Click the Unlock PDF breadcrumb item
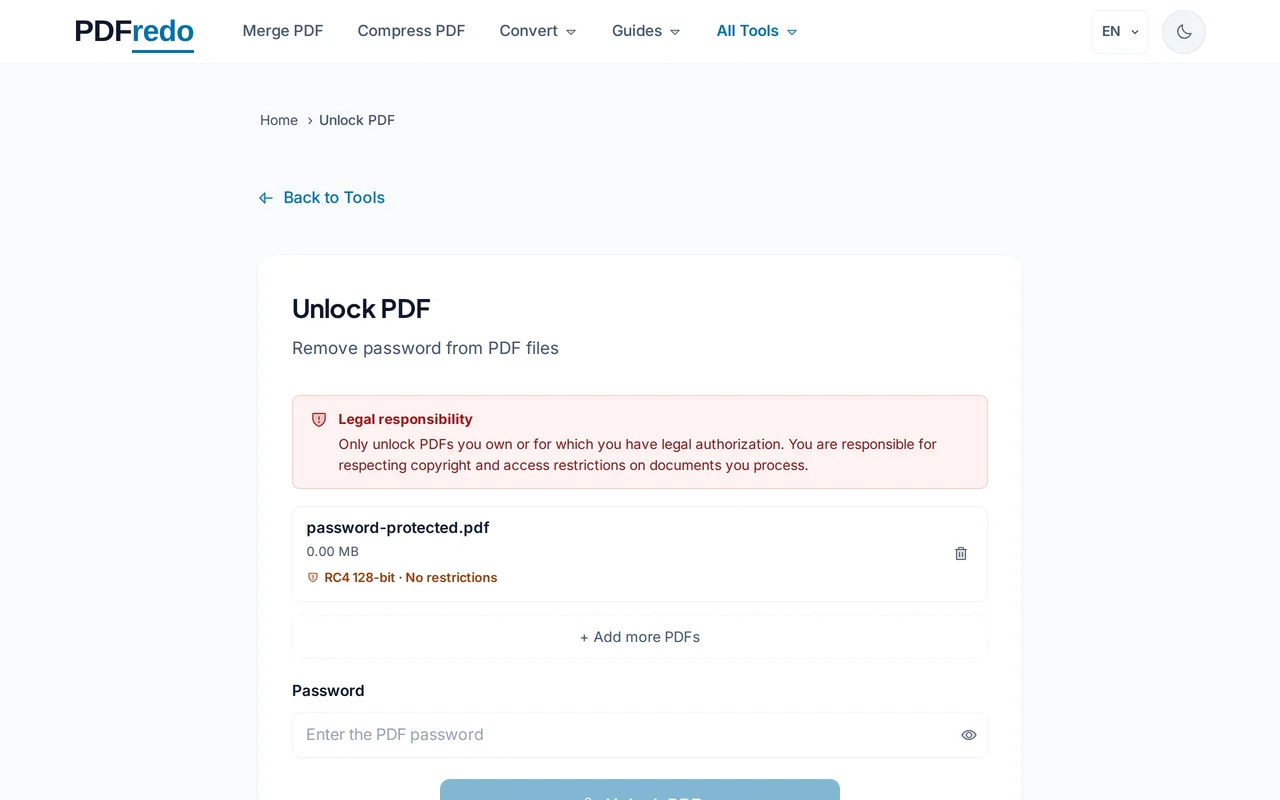Image resolution: width=1280 pixels, height=800 pixels. [x=357, y=120]
